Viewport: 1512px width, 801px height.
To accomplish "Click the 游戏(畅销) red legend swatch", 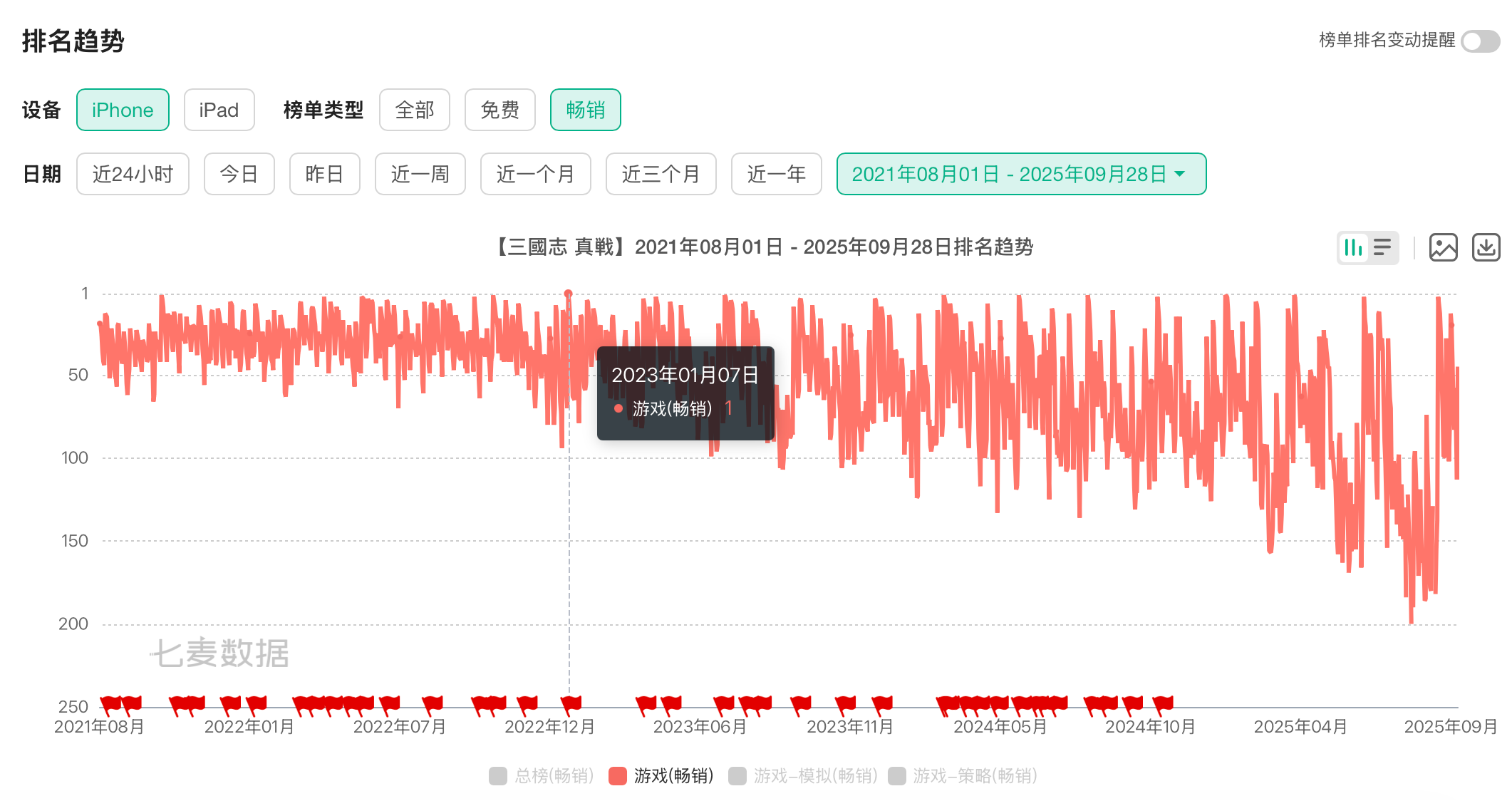I will (x=618, y=775).
